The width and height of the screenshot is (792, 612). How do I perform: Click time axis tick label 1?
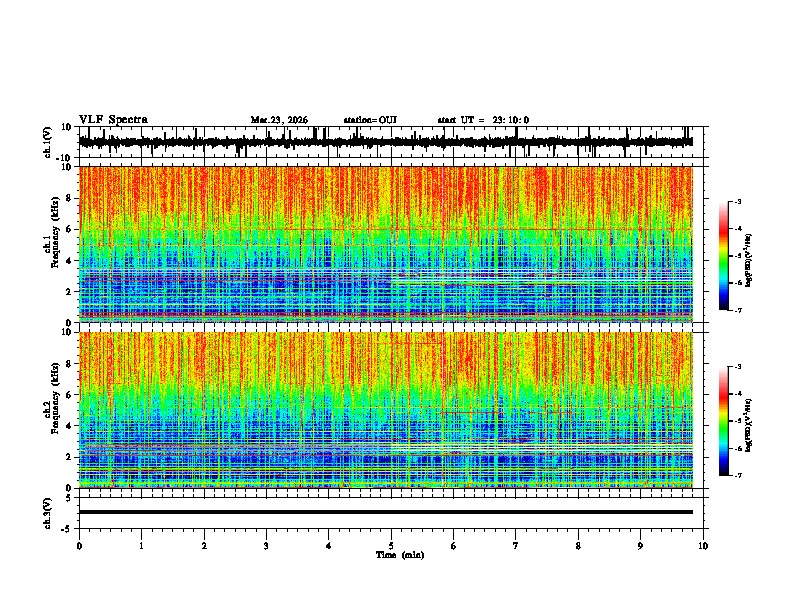[x=142, y=545]
